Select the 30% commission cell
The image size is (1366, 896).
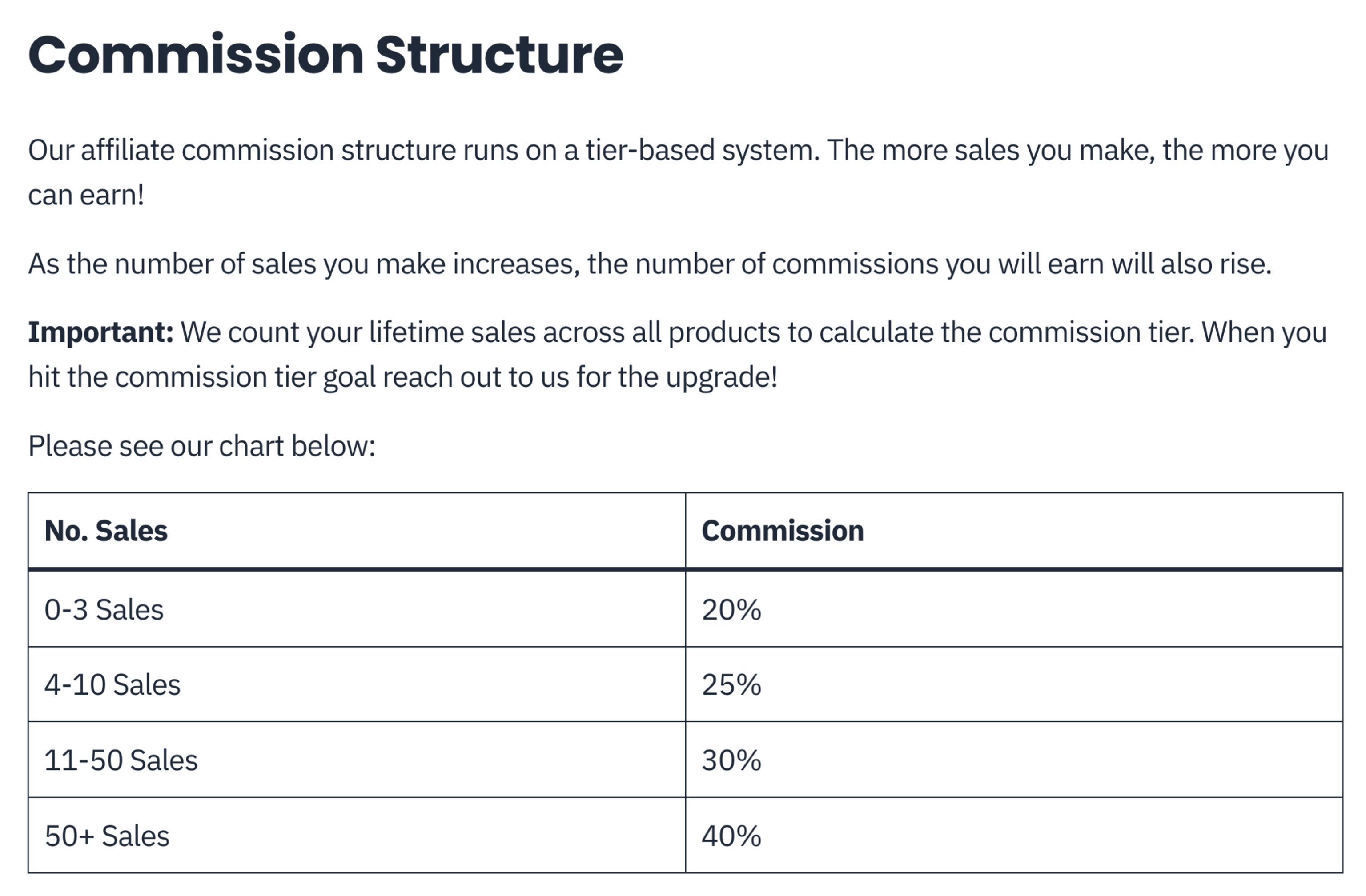(1014, 760)
